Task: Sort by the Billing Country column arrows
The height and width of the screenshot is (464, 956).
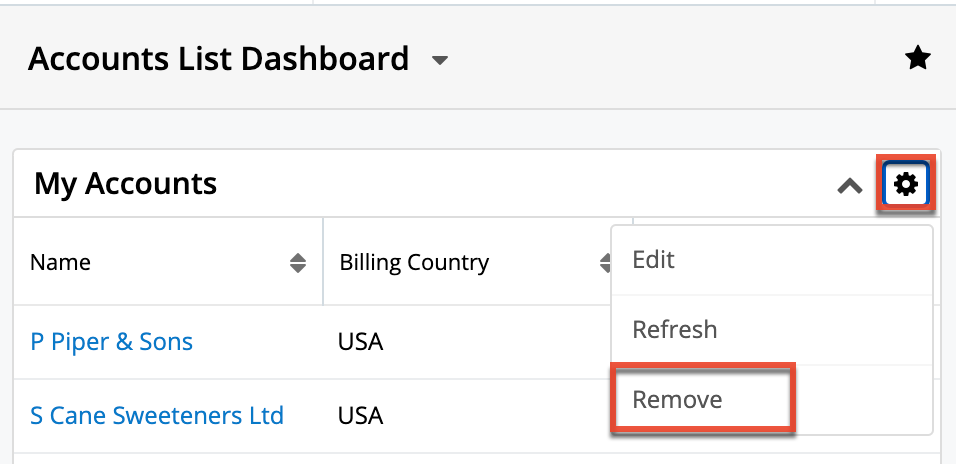Action: pos(605,263)
